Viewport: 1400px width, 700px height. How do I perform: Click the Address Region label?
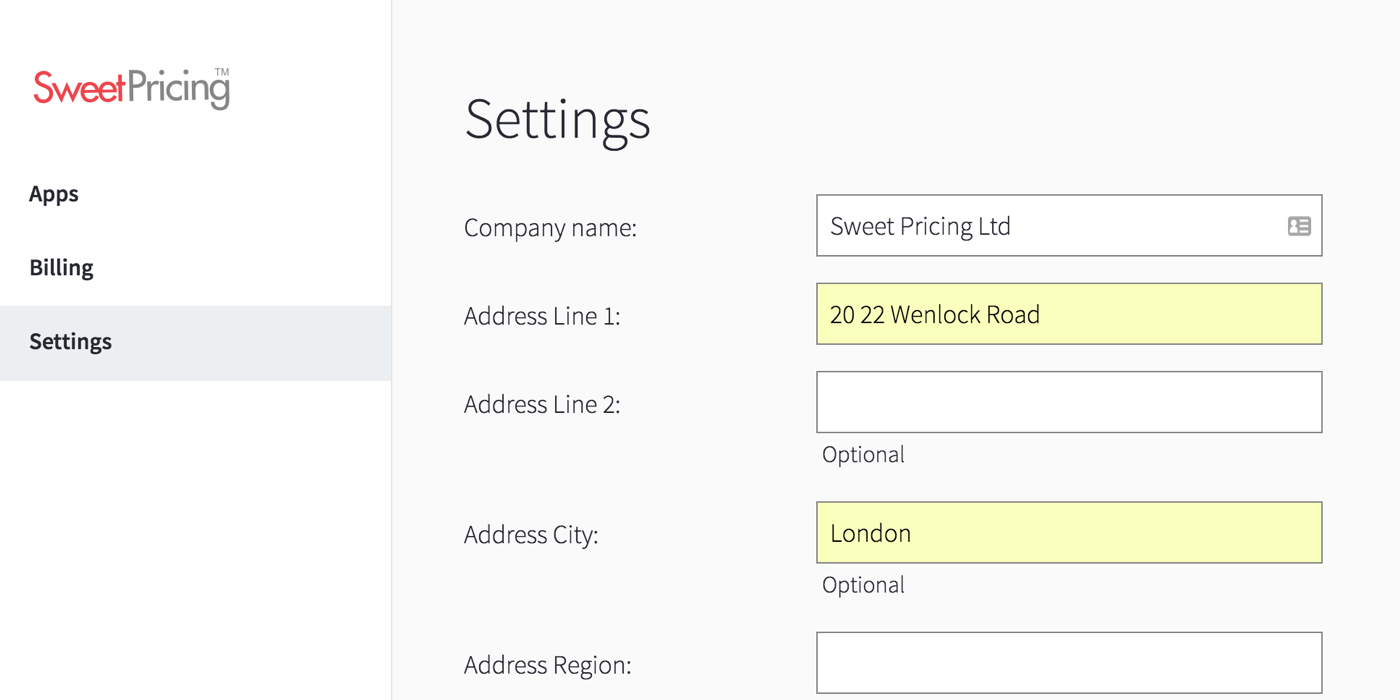click(548, 665)
